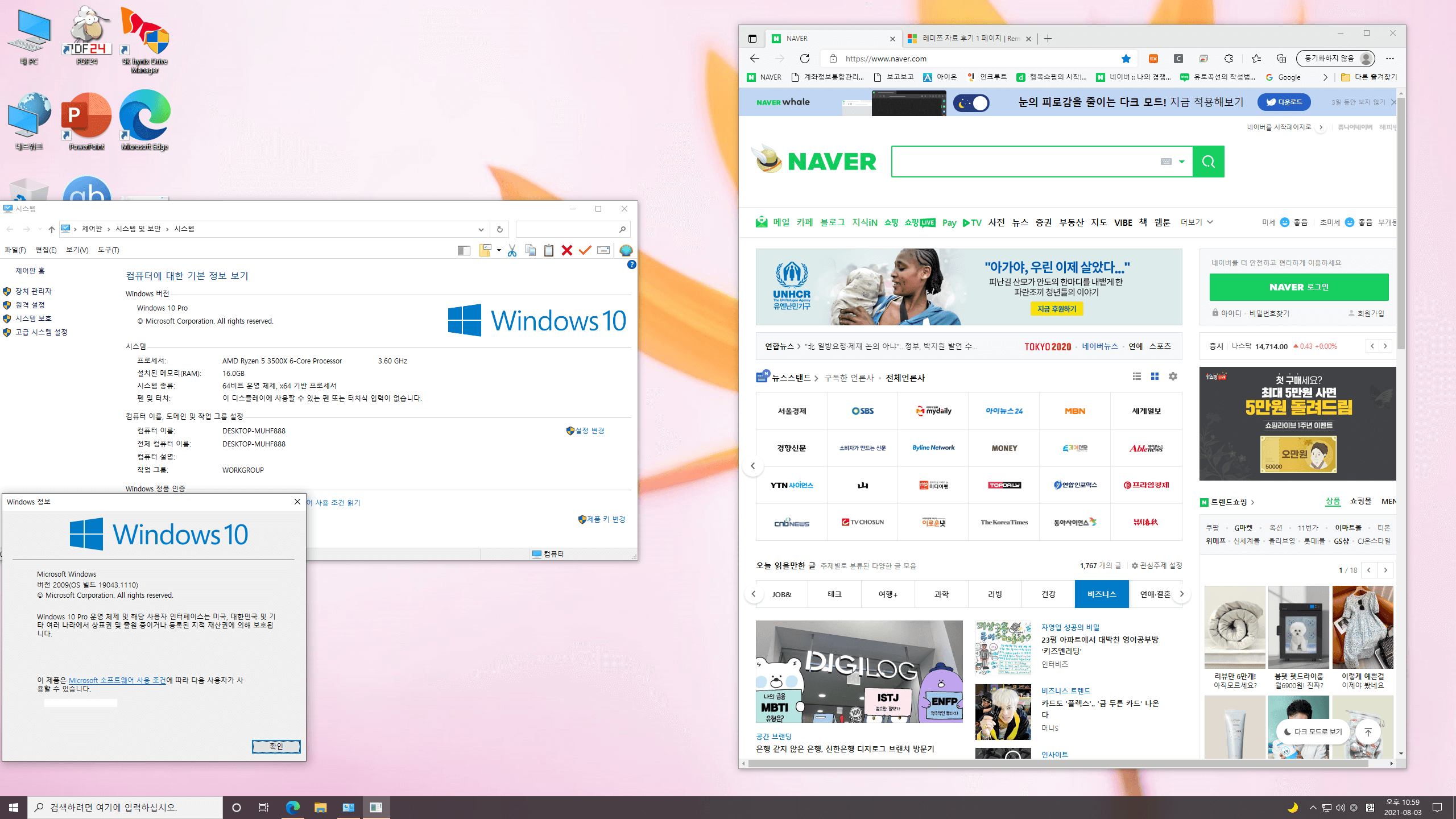Open the 보기(V) menu in System window
The height and width of the screenshot is (819, 1456).
tap(77, 250)
